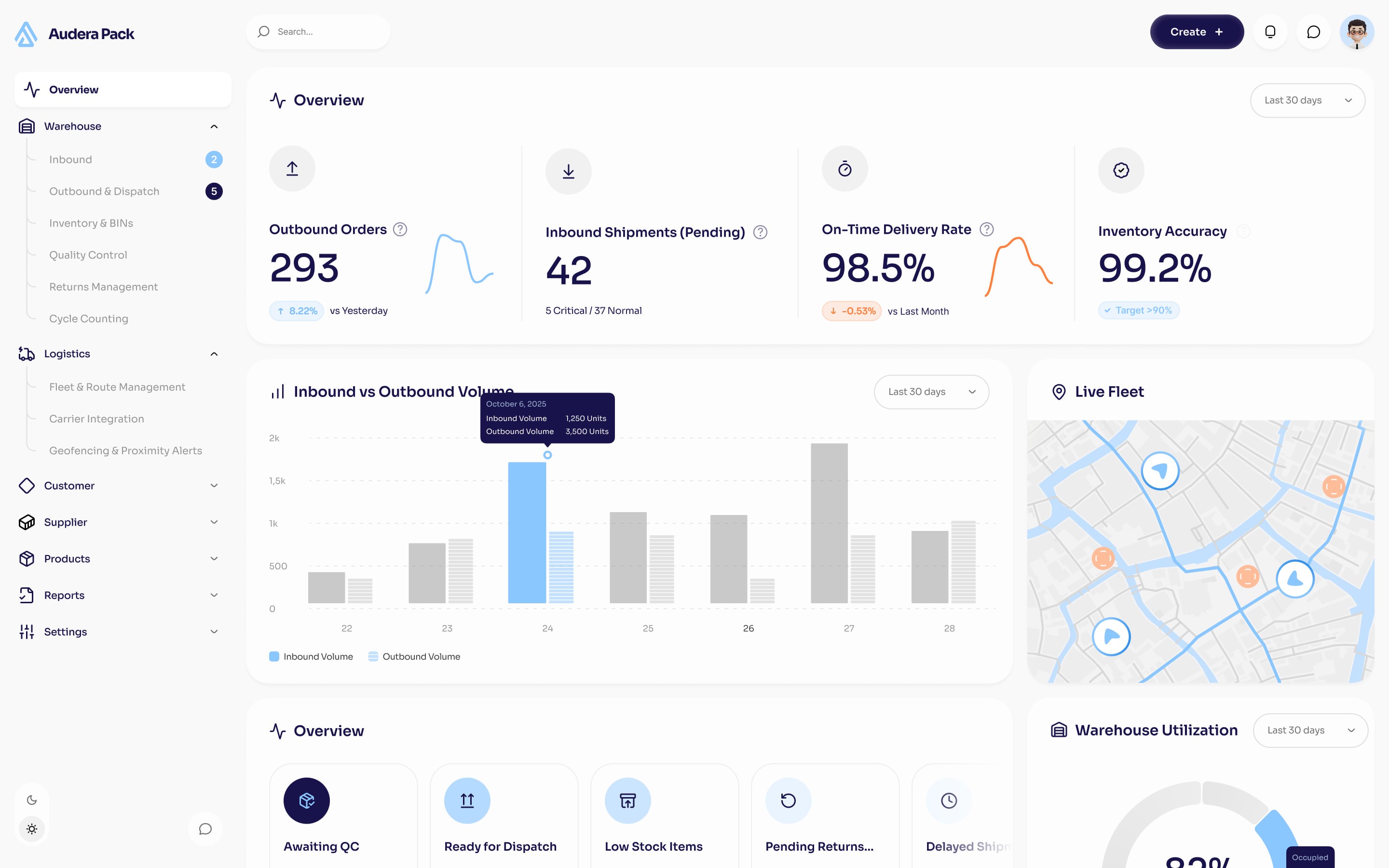
Task: Expand the Settings menu section
Action: pos(214,632)
